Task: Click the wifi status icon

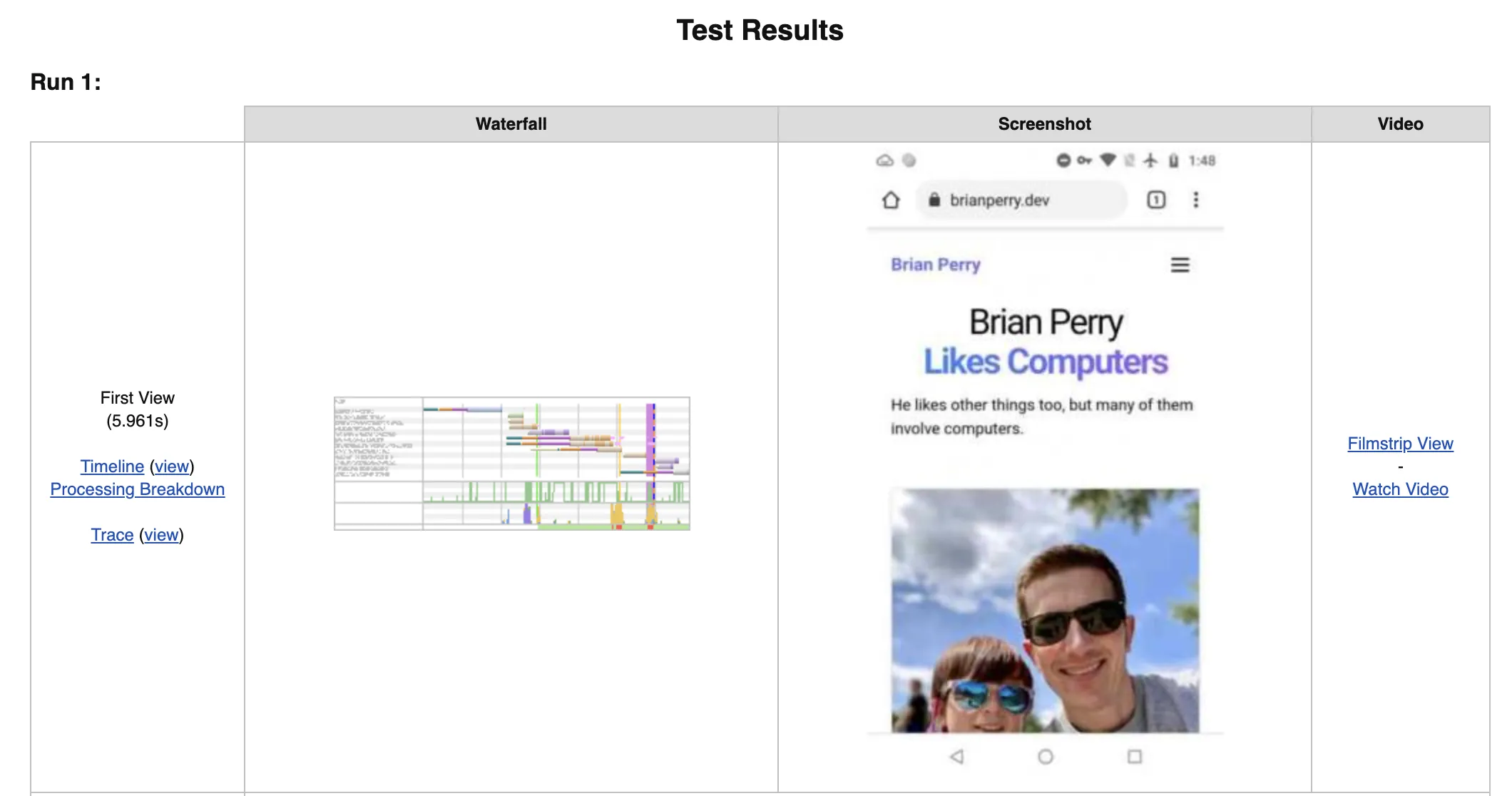Action: pos(1108,160)
